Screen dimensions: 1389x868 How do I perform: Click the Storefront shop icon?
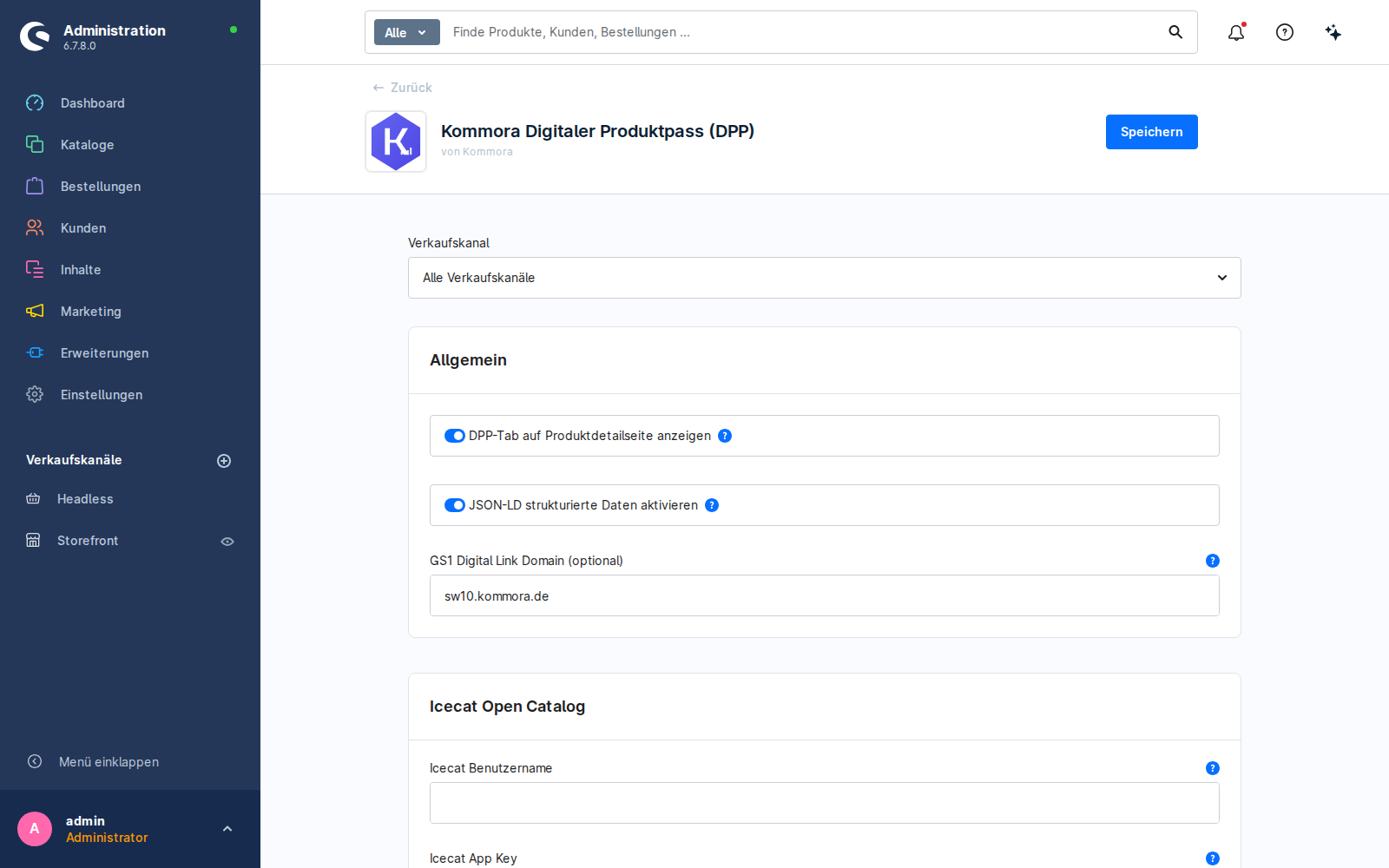33,541
